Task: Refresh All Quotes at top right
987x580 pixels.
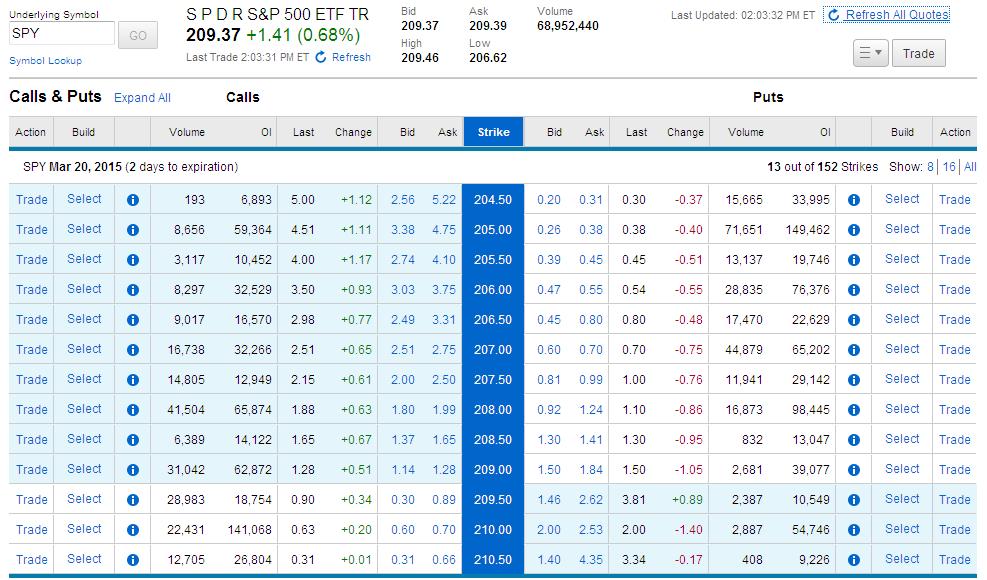Action: click(887, 14)
